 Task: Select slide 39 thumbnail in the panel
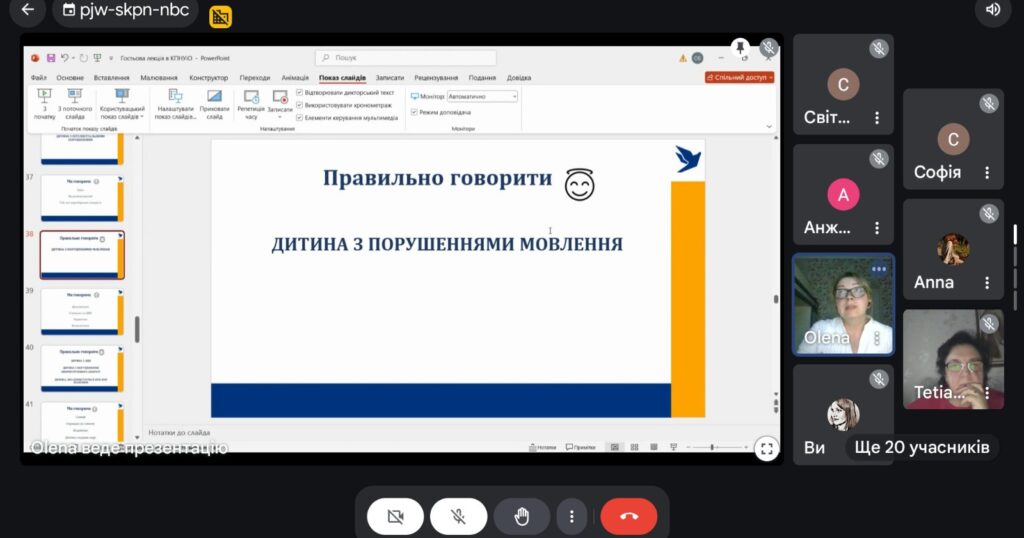coord(81,311)
